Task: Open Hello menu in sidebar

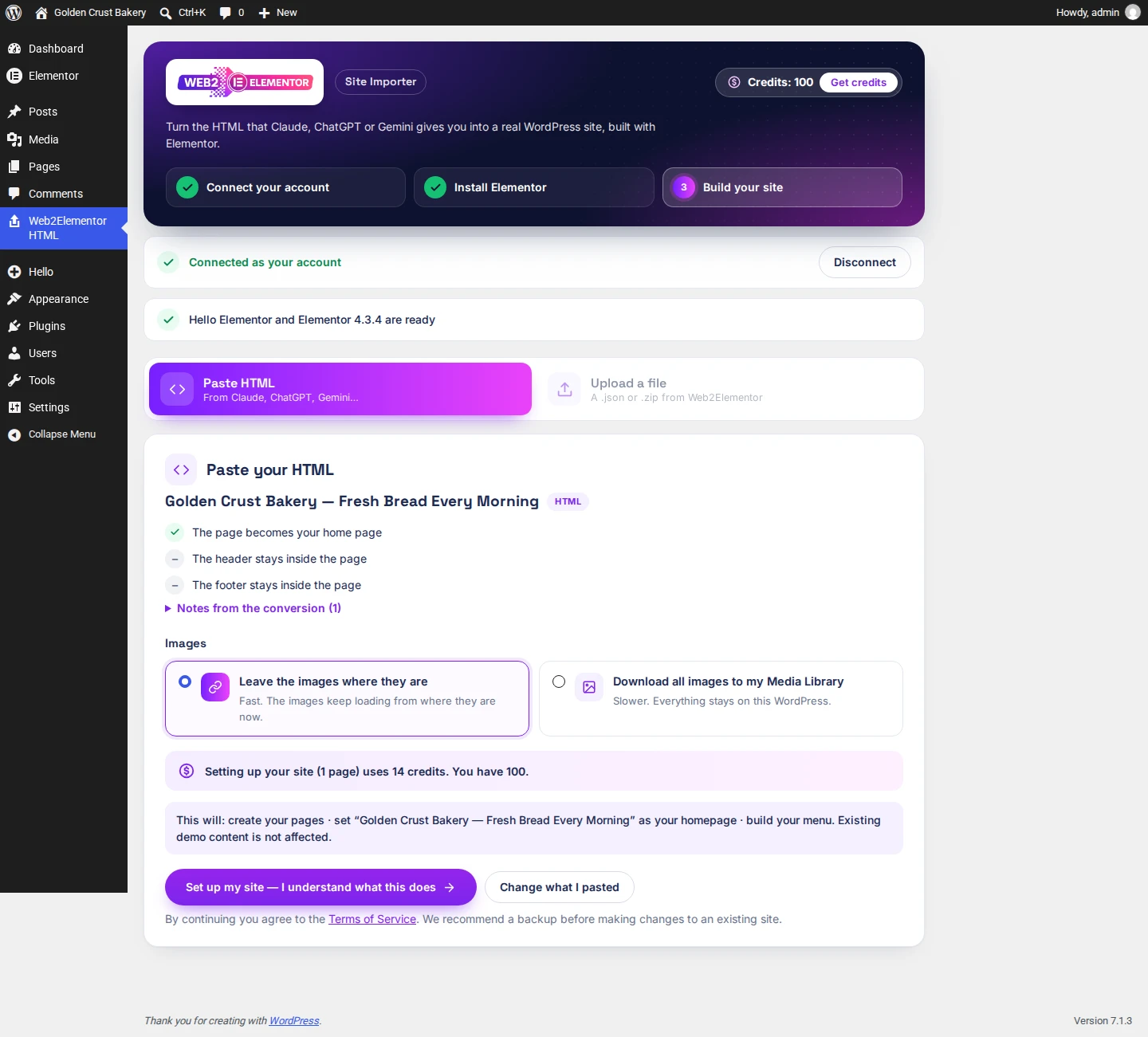Action: click(x=64, y=272)
